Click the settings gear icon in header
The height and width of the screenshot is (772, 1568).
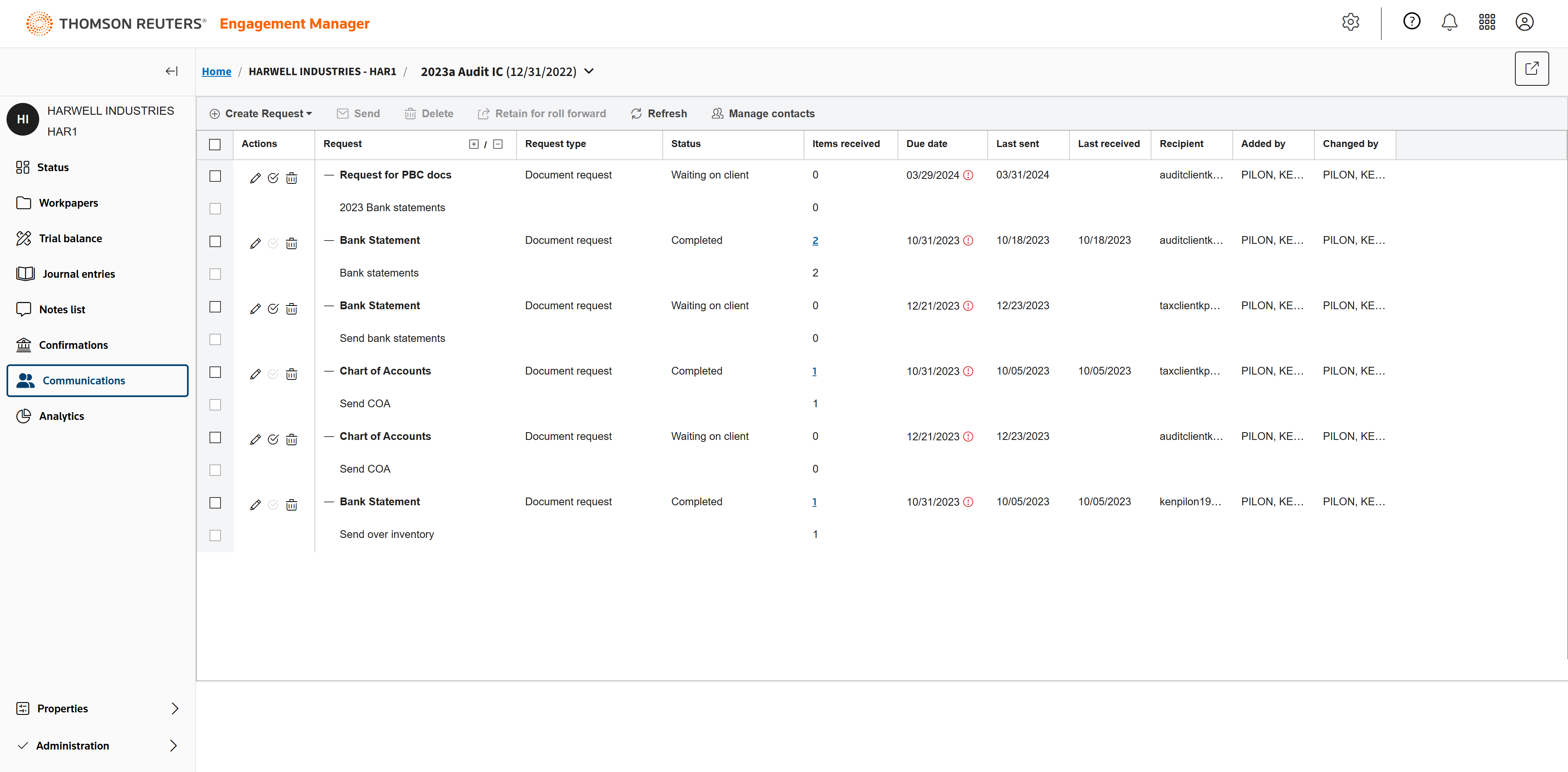point(1350,22)
